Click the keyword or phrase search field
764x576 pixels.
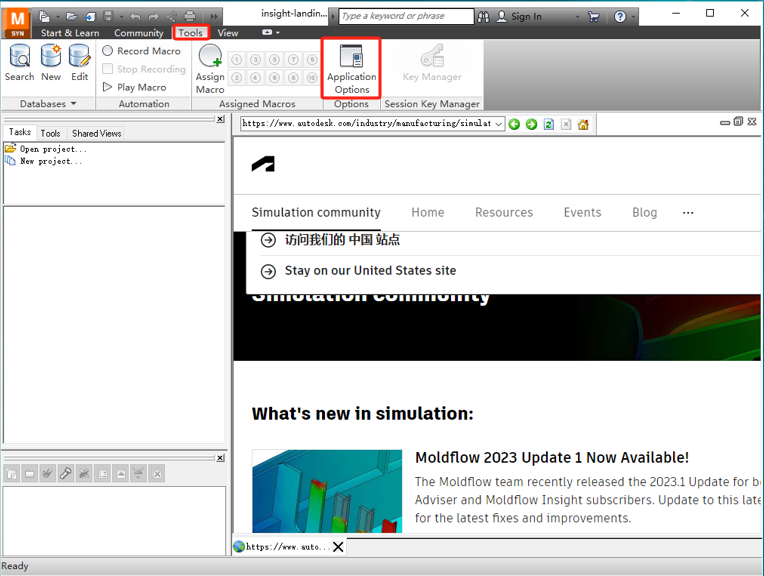point(406,16)
